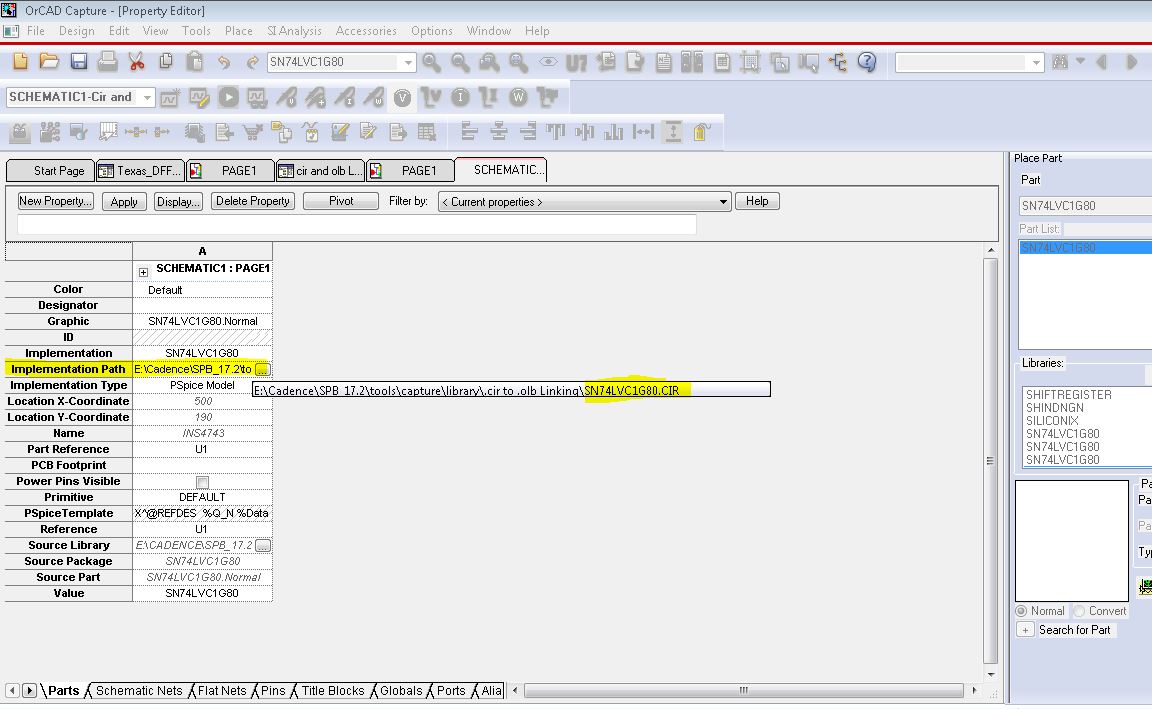Enable bias current display I icon
The image size is (1152, 709).
tap(461, 97)
